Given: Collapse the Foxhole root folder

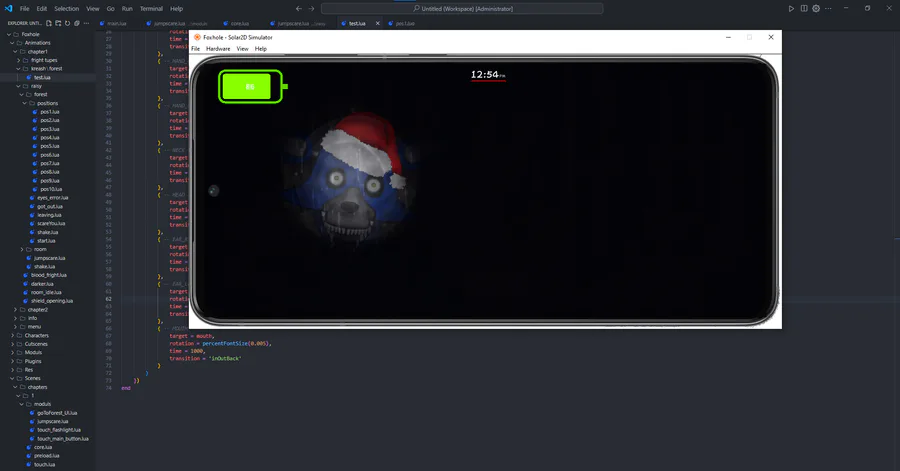Looking at the screenshot, I should click(9, 34).
